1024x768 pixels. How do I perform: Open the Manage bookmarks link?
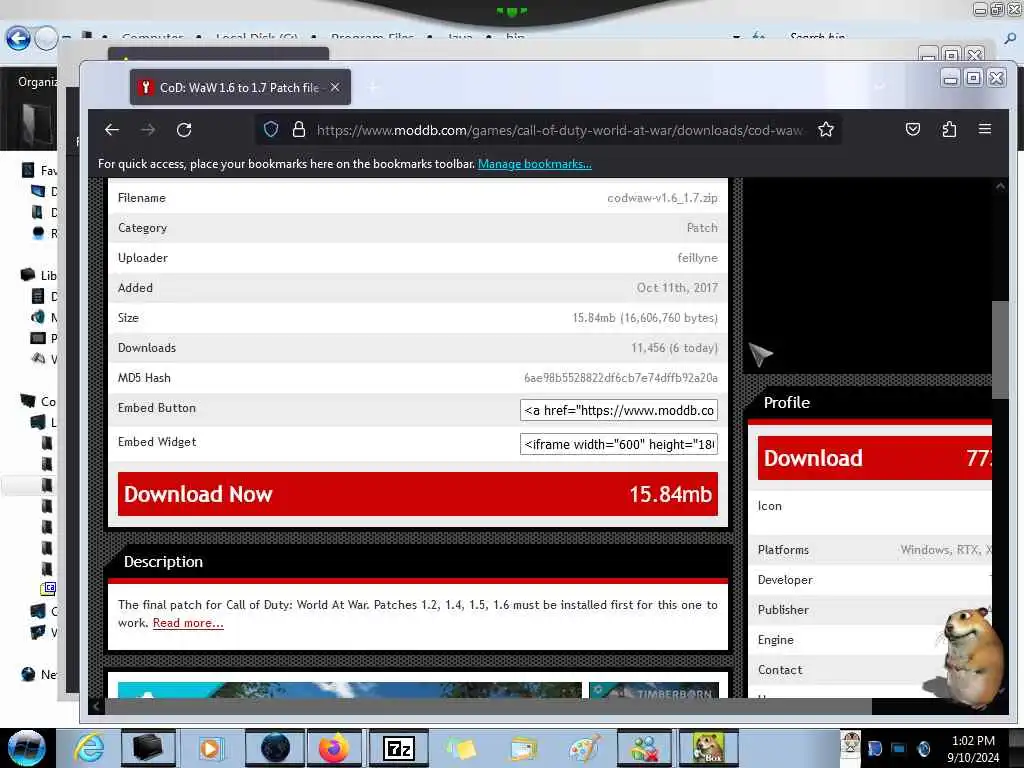pyautogui.click(x=535, y=164)
